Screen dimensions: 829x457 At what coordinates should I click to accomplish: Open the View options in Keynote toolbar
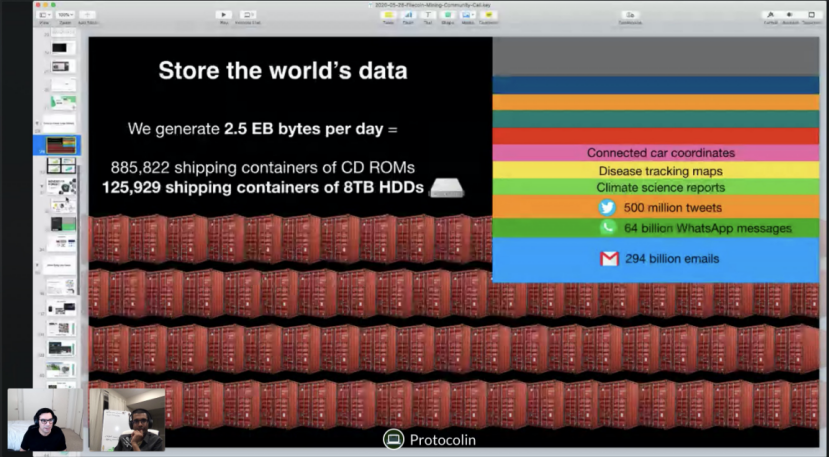(x=45, y=15)
